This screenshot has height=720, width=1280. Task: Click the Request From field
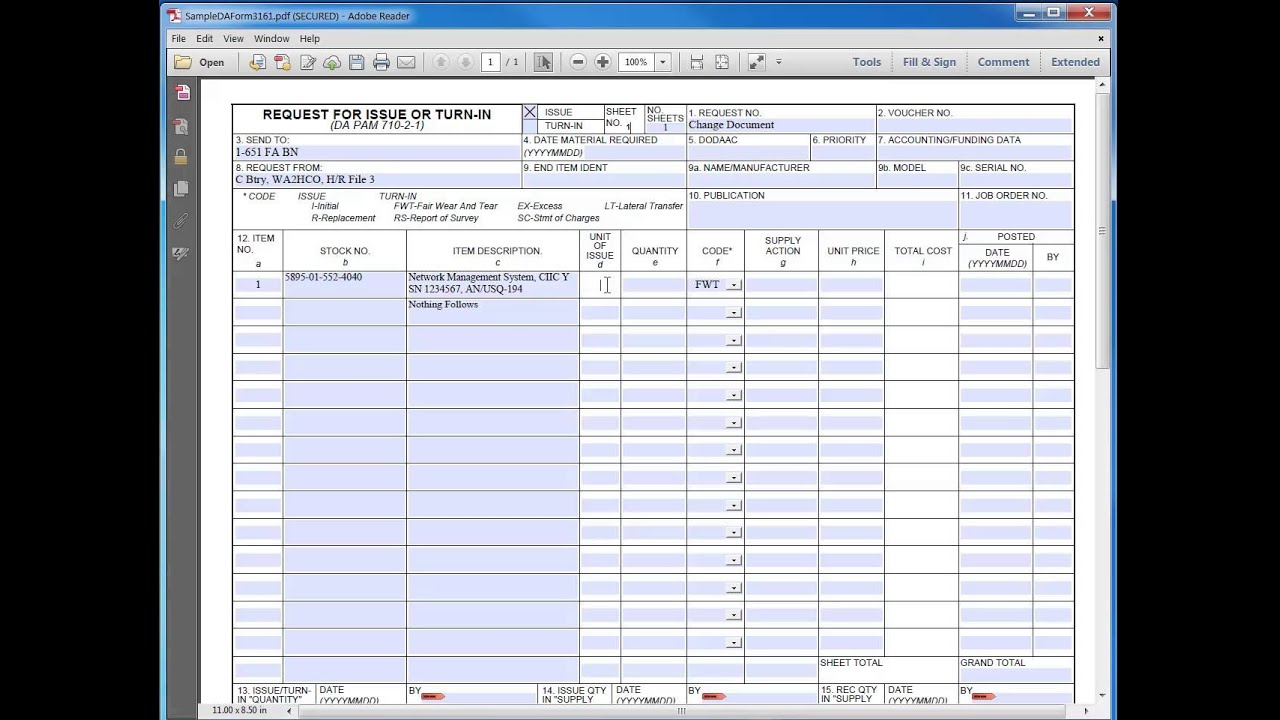[x=377, y=180]
